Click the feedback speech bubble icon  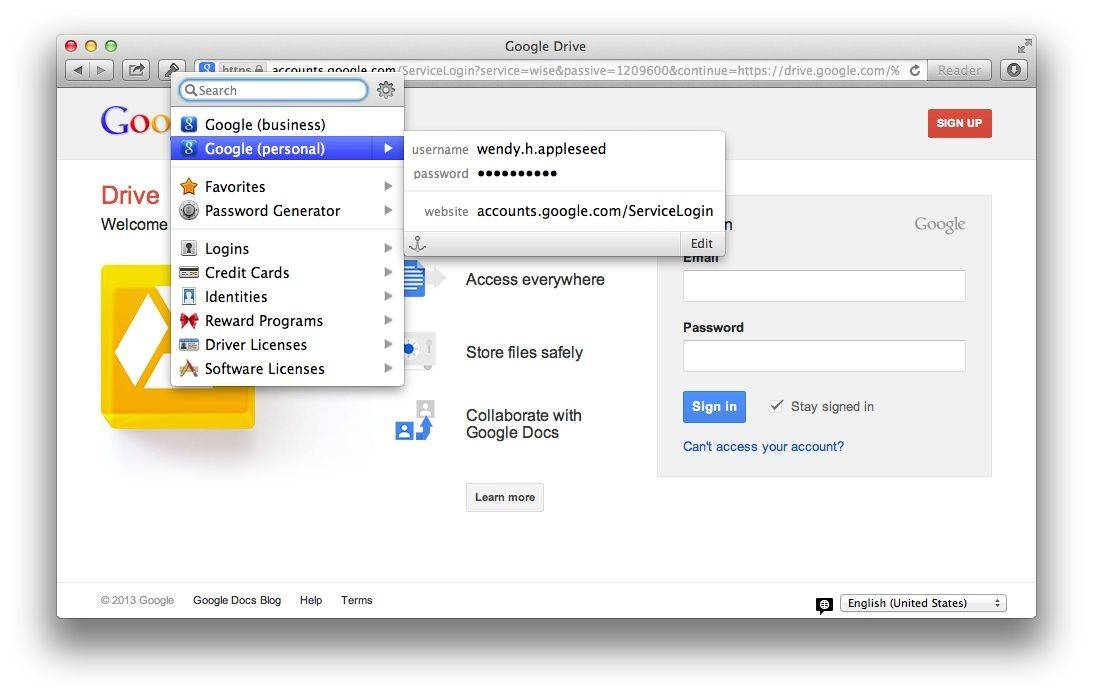(824, 604)
